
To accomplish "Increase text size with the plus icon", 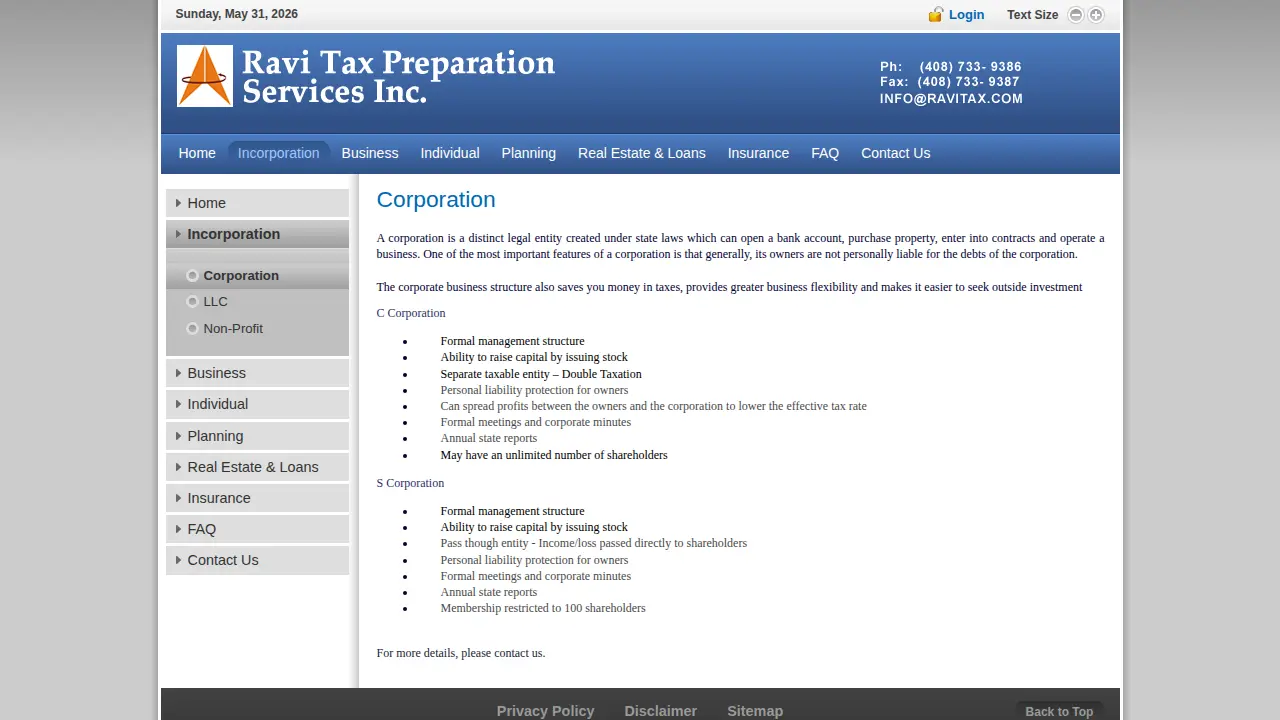I will 1096,15.
